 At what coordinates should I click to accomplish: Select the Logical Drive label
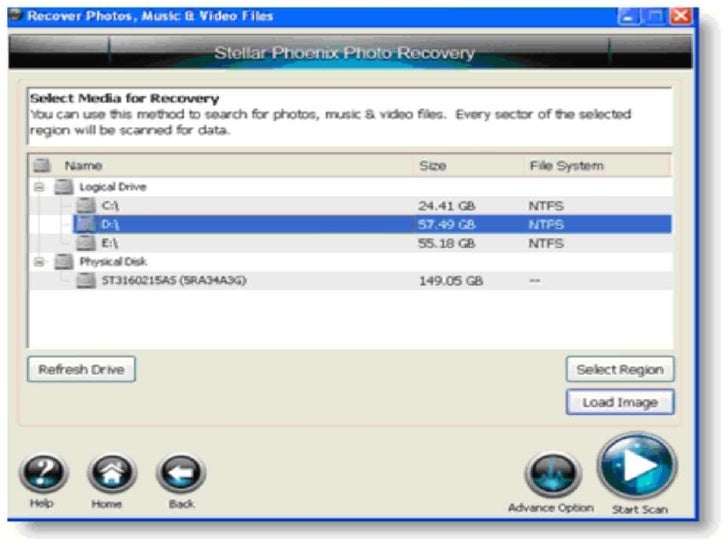pyautogui.click(x=113, y=187)
